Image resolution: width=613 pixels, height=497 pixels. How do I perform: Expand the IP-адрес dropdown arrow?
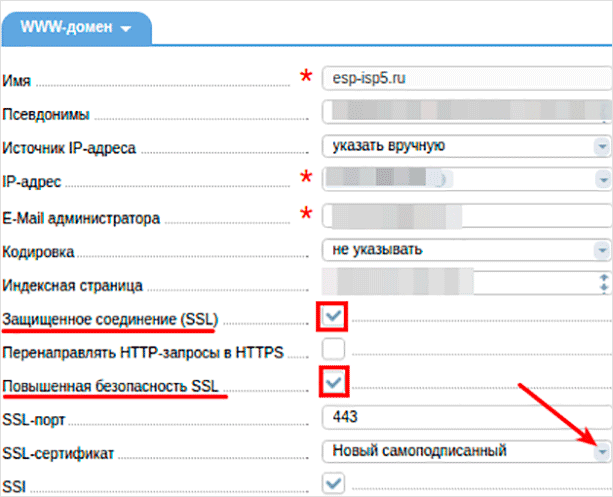point(603,181)
